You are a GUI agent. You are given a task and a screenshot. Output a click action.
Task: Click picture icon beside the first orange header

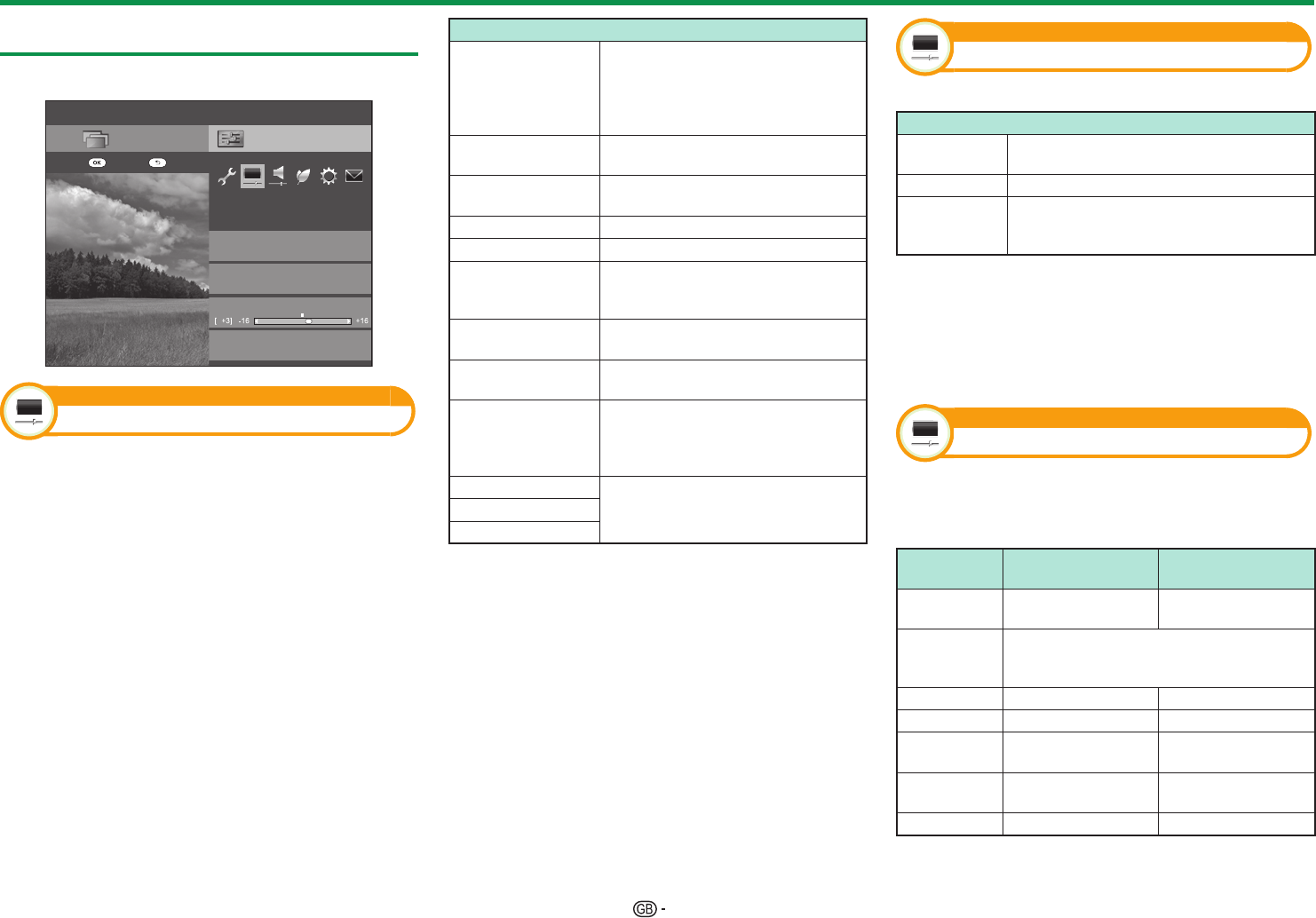29,411
